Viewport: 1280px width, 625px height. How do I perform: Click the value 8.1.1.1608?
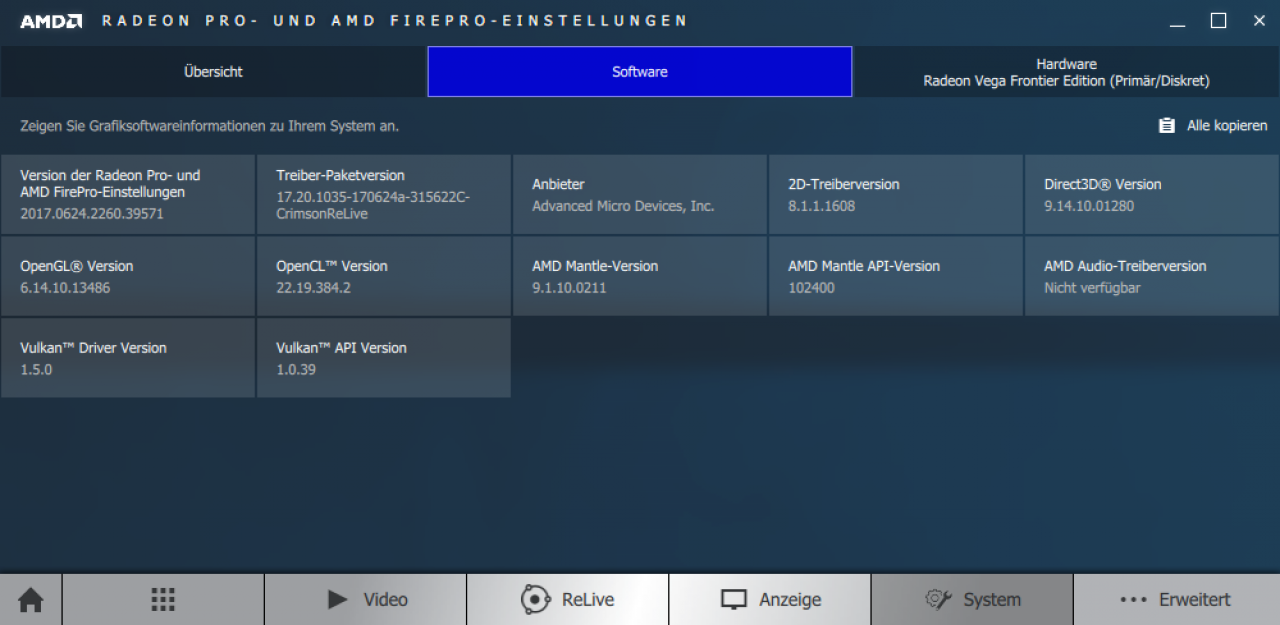click(x=822, y=206)
